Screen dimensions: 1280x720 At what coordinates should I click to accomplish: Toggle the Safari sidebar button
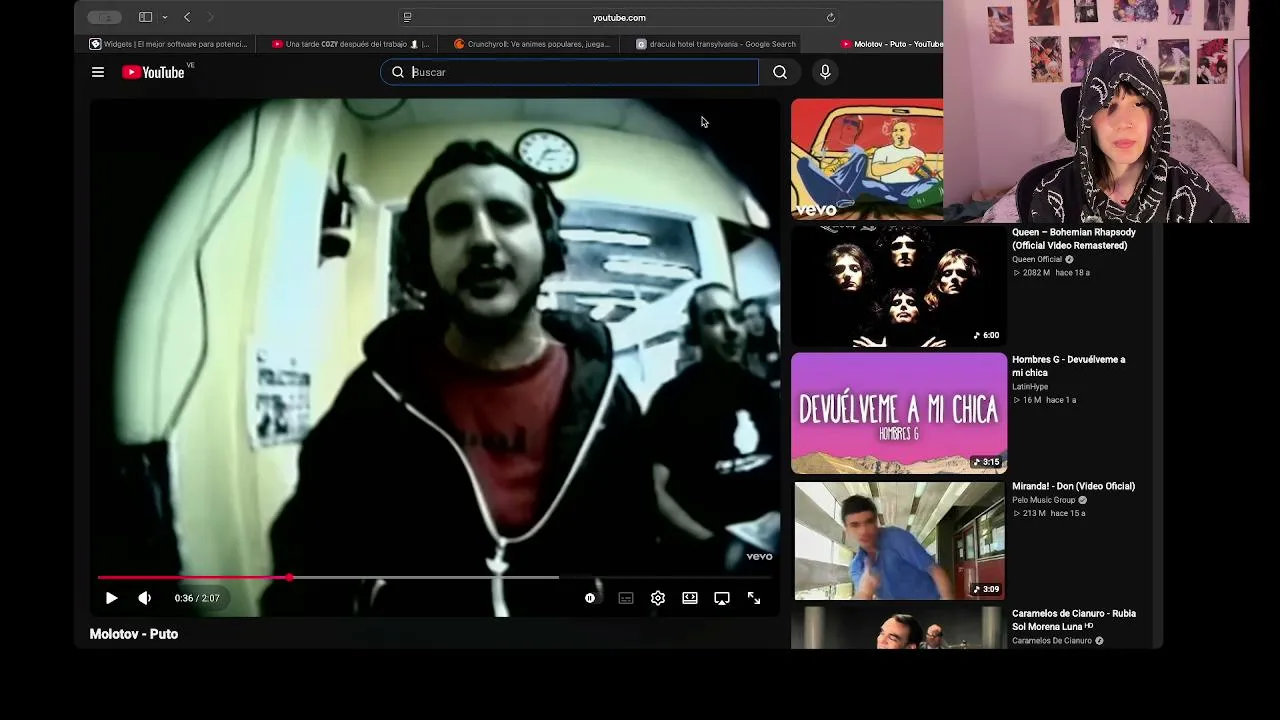click(145, 17)
